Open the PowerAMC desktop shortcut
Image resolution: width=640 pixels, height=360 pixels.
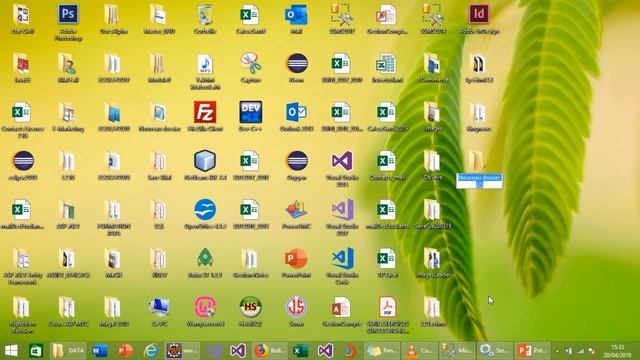(x=296, y=209)
